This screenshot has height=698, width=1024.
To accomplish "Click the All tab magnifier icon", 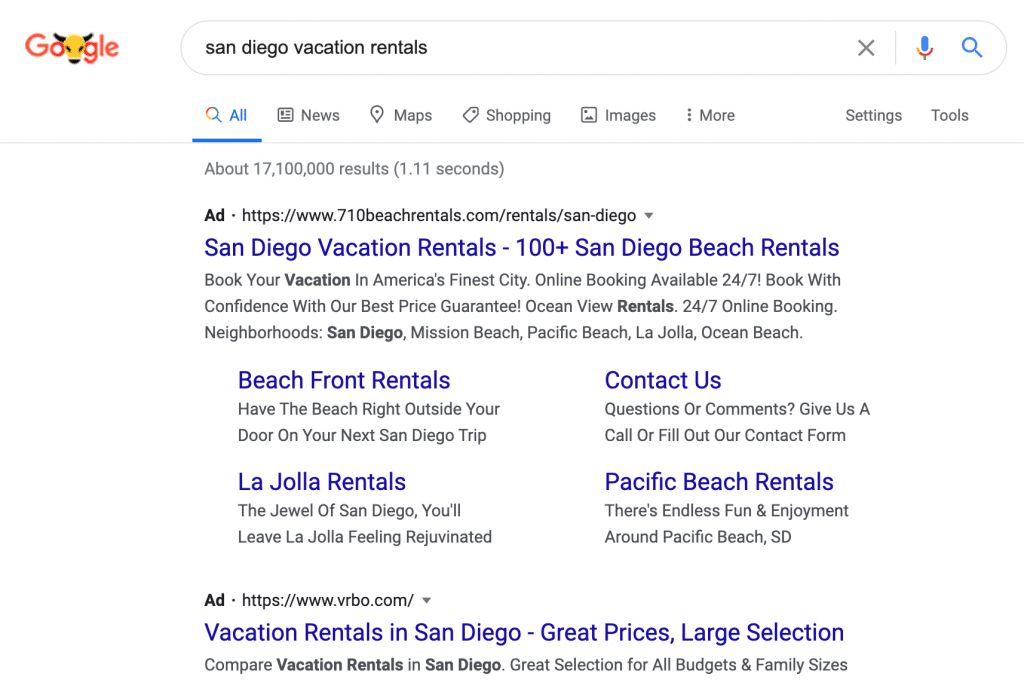I will [213, 115].
